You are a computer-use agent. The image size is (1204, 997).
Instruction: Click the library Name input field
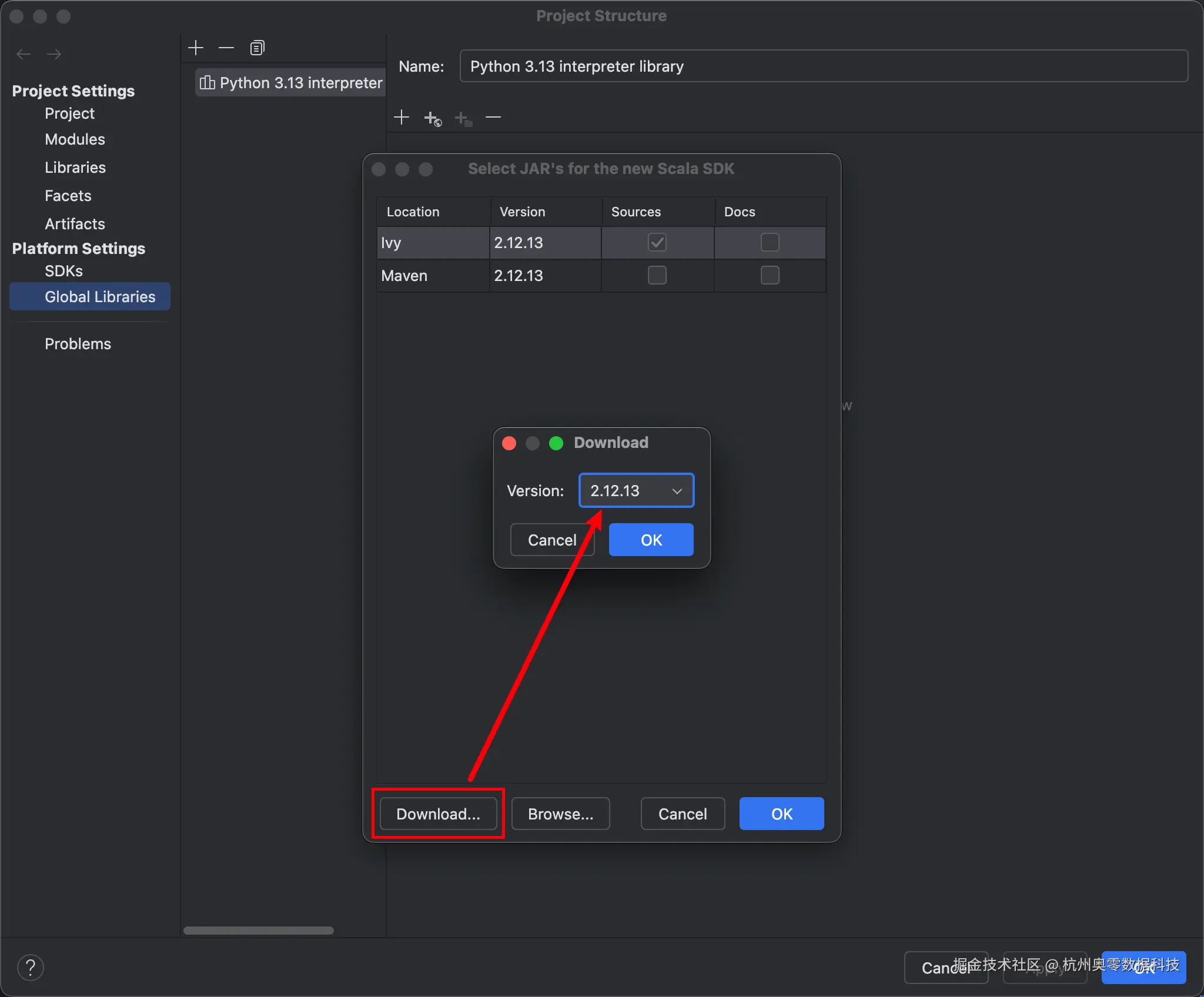[x=823, y=66]
